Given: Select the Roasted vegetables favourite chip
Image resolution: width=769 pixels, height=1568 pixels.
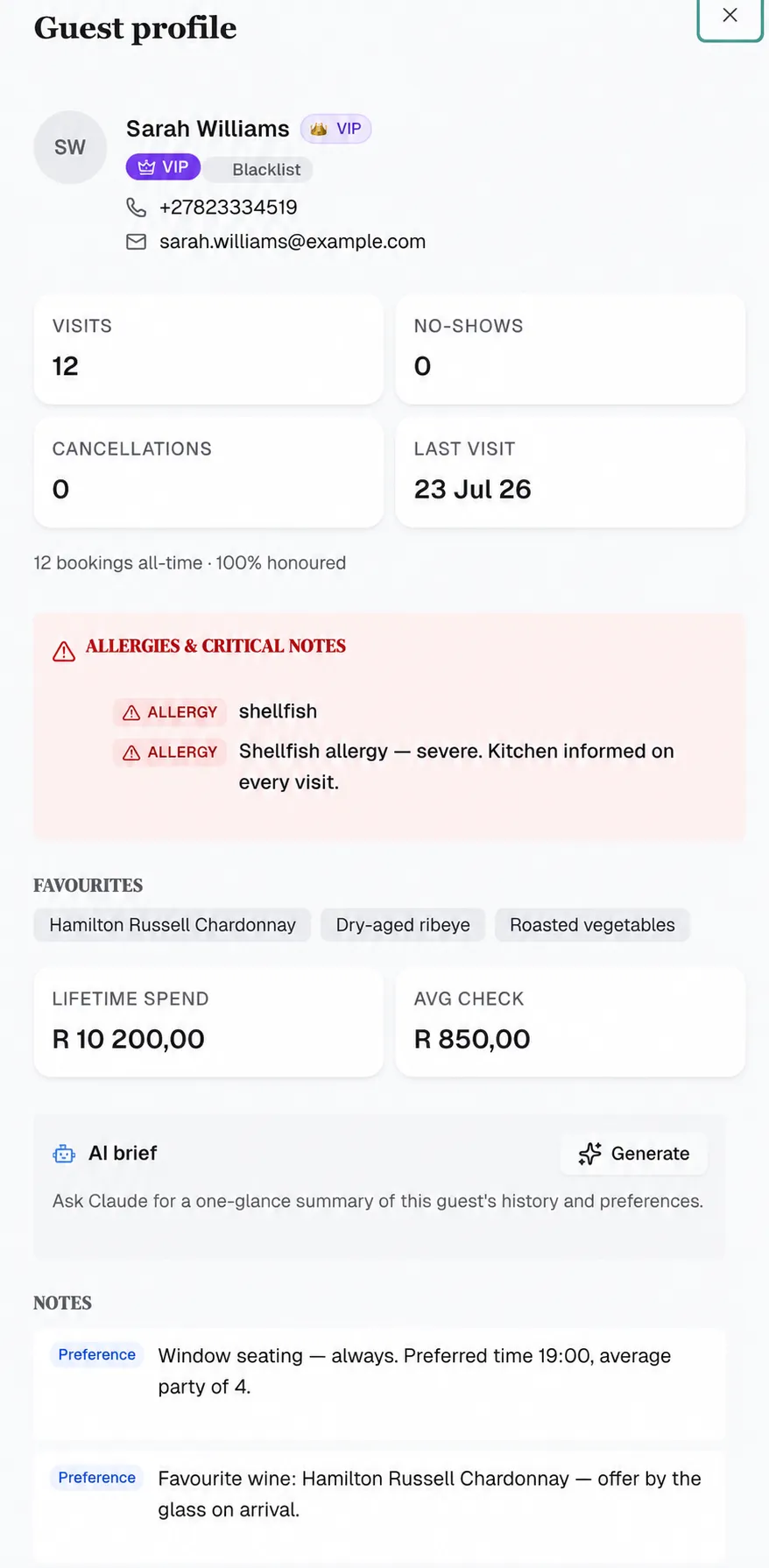Looking at the screenshot, I should pos(592,925).
